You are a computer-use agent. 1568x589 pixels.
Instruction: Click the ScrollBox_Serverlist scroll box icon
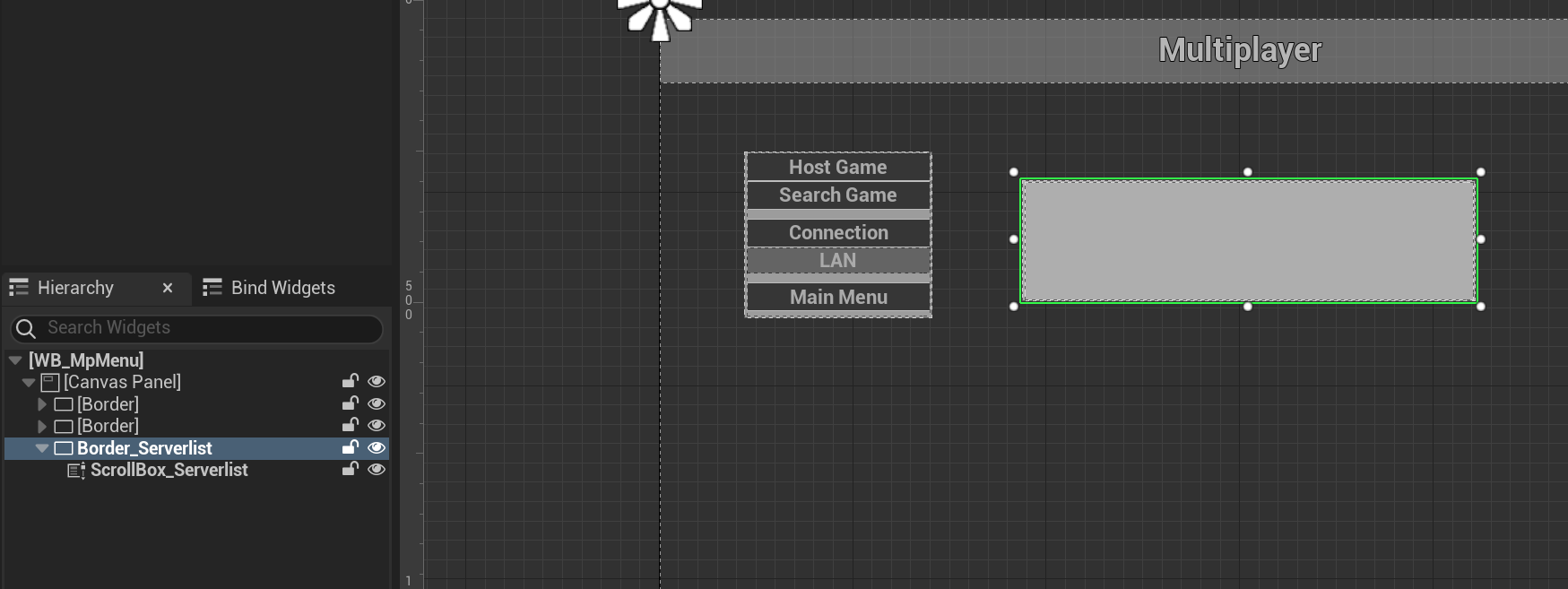coord(77,471)
